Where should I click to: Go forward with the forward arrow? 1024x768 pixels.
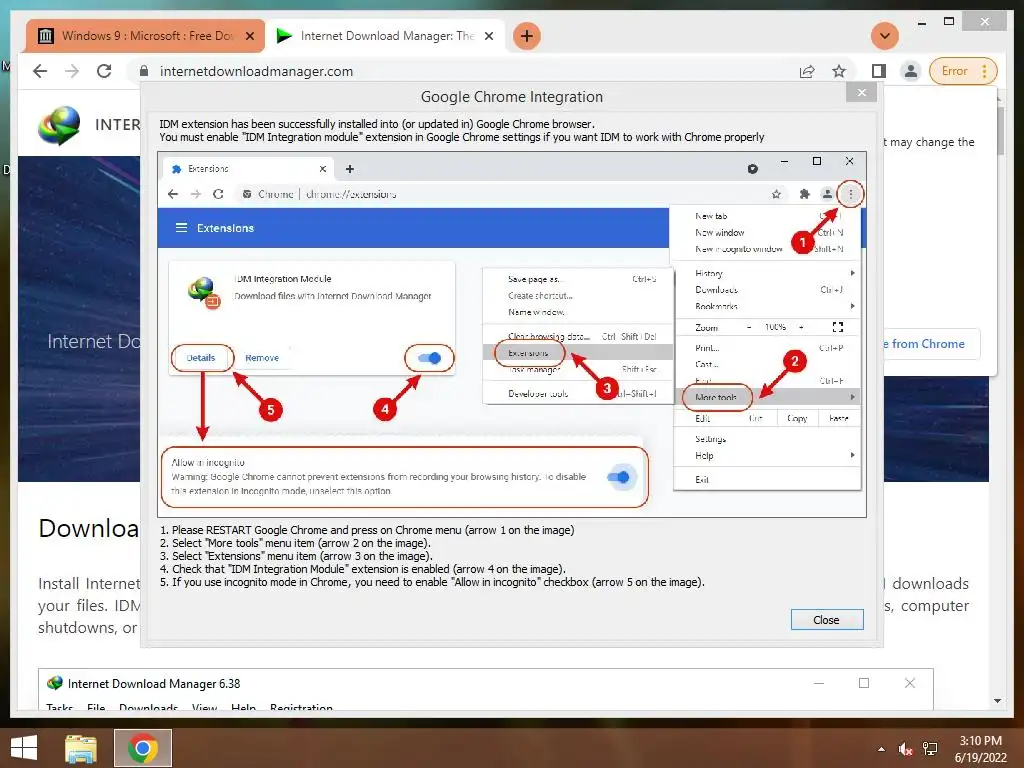coord(72,71)
